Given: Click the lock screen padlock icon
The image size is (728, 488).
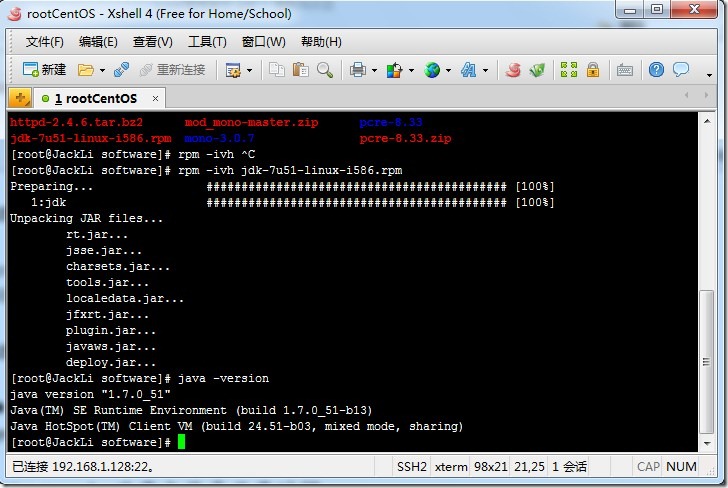Looking at the screenshot, I should coord(593,70).
